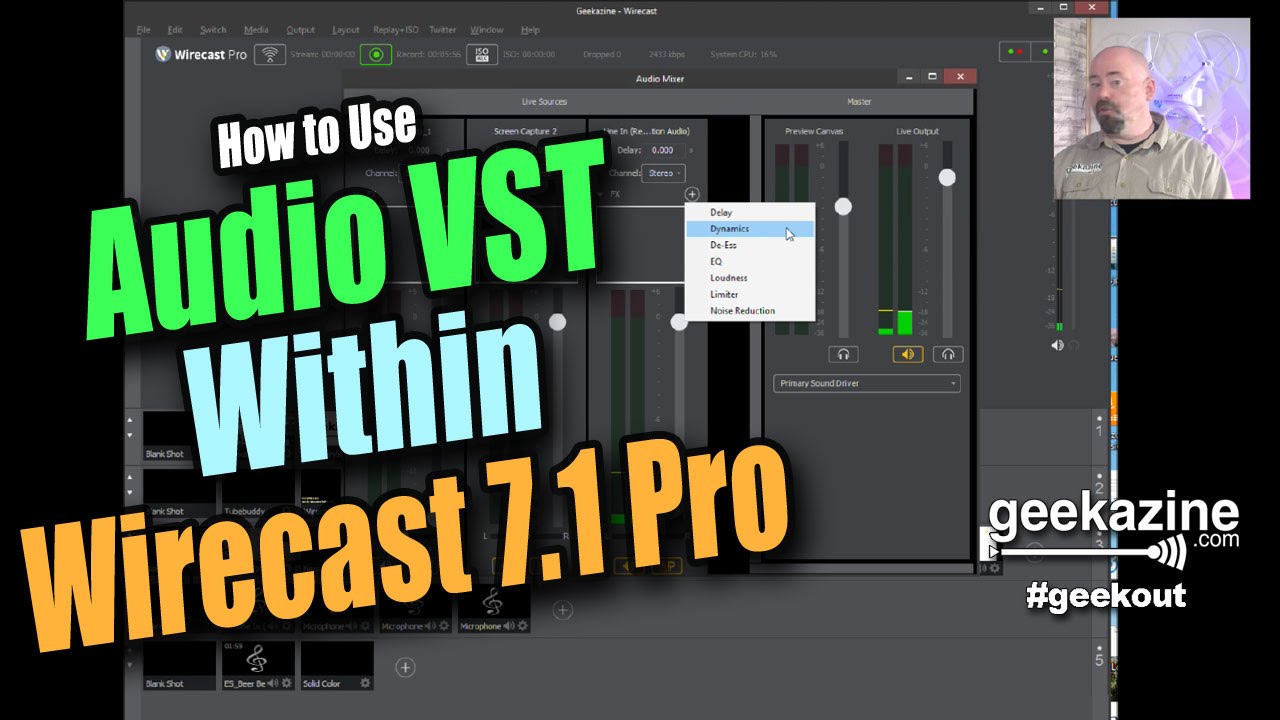Image resolution: width=1280 pixels, height=720 pixels.
Task: Open the Help menu
Action: tap(530, 30)
